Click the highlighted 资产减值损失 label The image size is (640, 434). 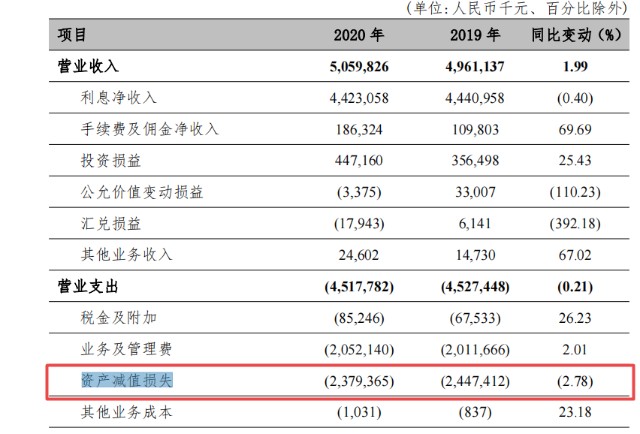click(x=127, y=380)
